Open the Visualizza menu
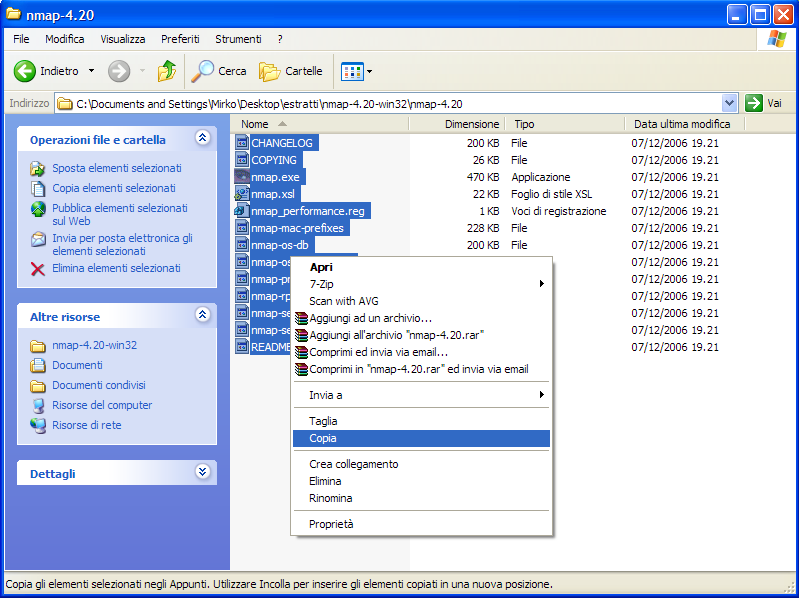 pyautogui.click(x=123, y=39)
